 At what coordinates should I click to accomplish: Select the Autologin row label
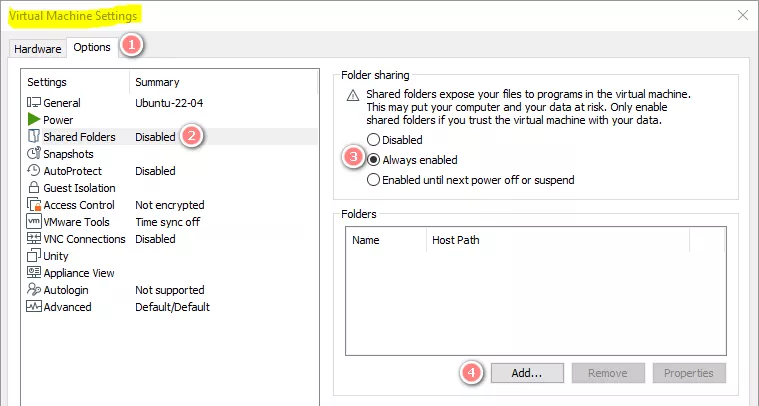click(x=66, y=290)
